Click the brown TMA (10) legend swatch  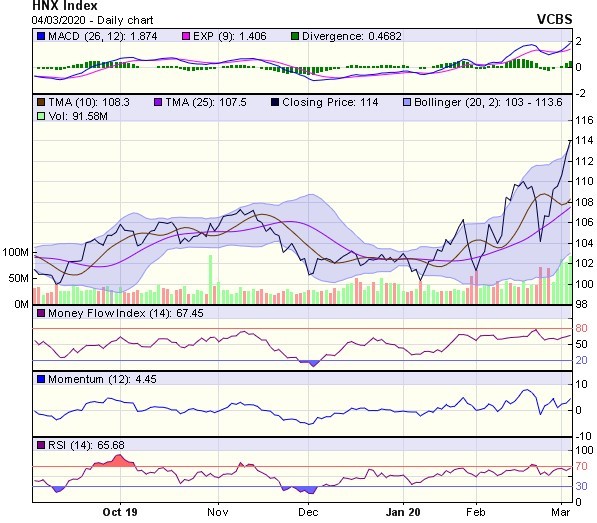(41, 102)
